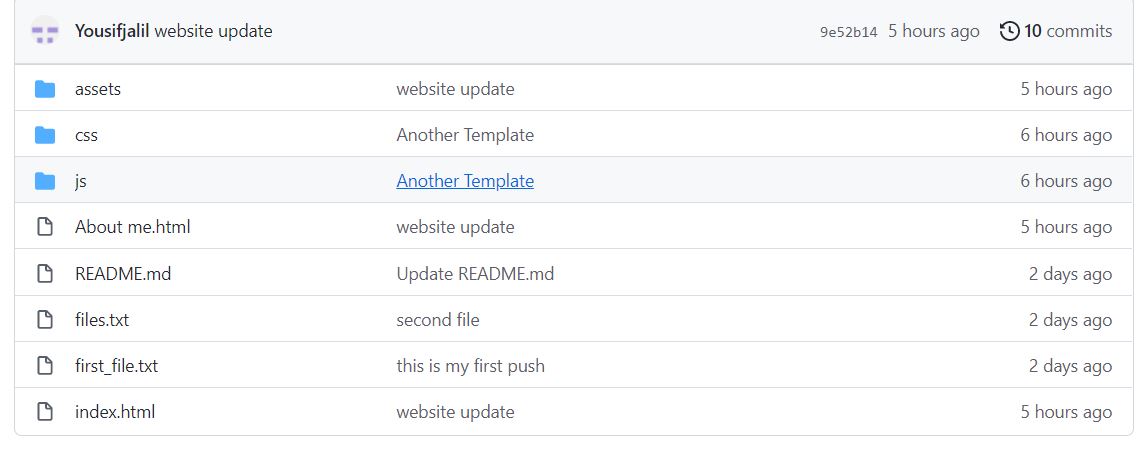Open the Update README.md commit message
The width and height of the screenshot is (1138, 452).
coord(475,274)
